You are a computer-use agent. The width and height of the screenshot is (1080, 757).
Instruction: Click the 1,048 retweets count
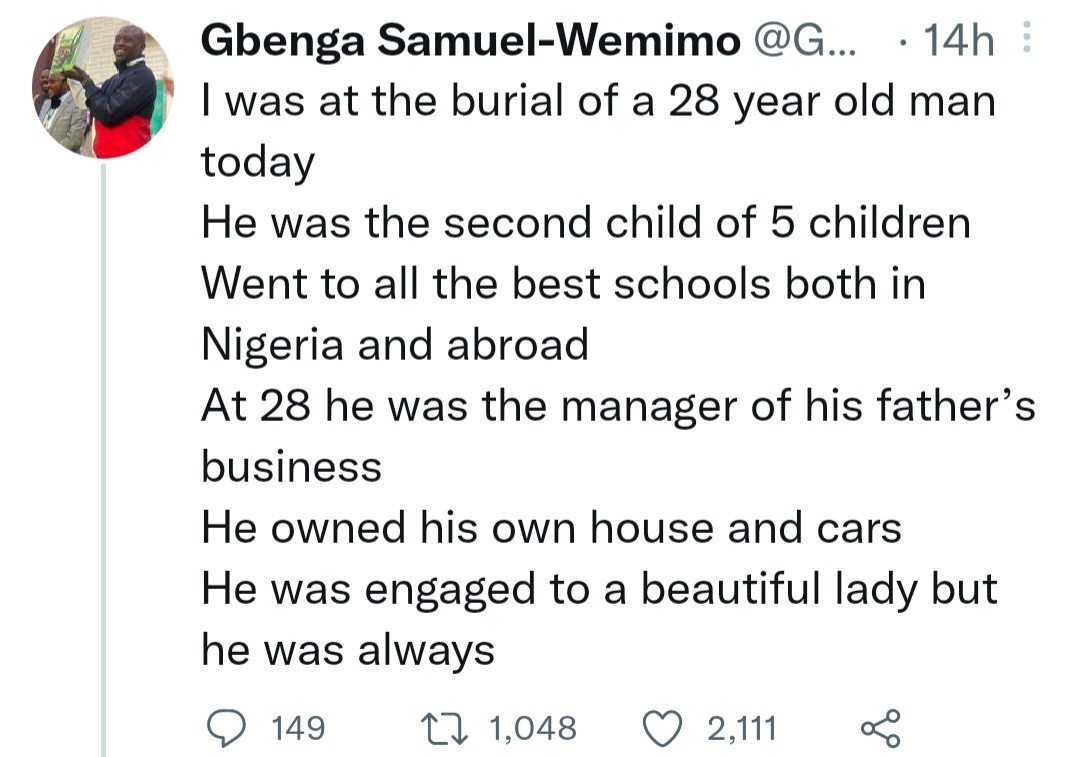click(532, 727)
